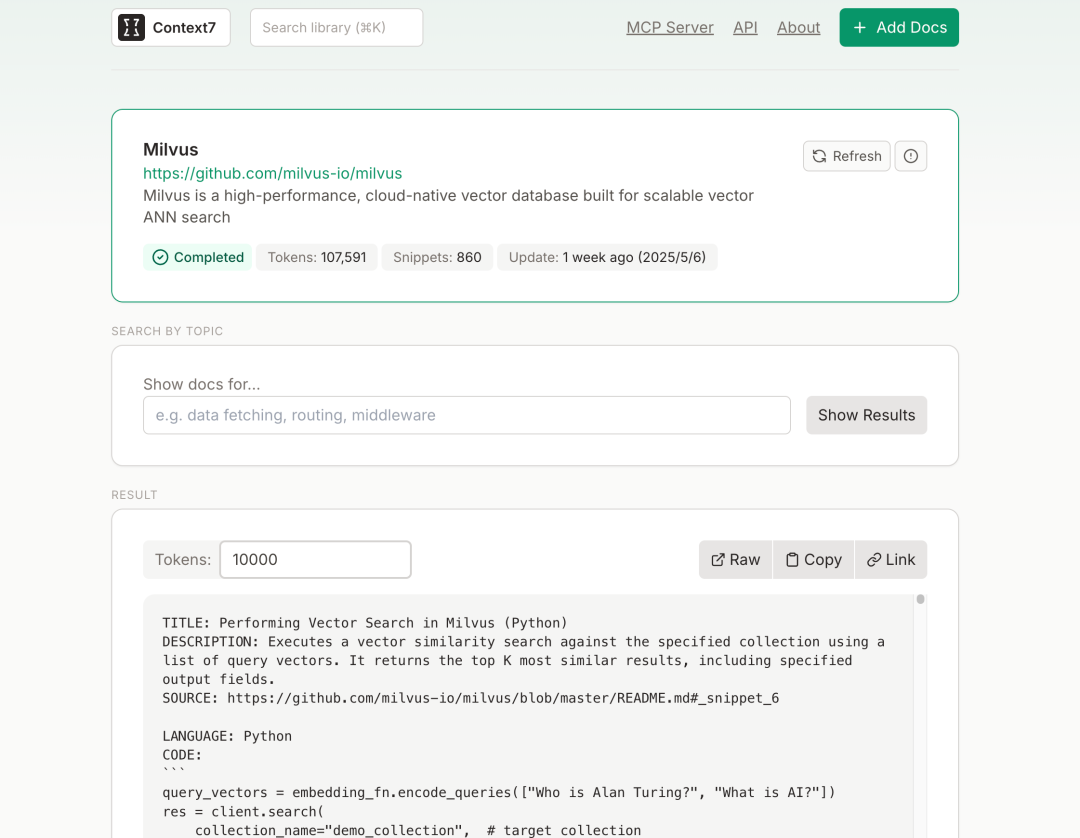Click the Tokens: 107,591 badge
The image size is (1080, 838).
316,257
